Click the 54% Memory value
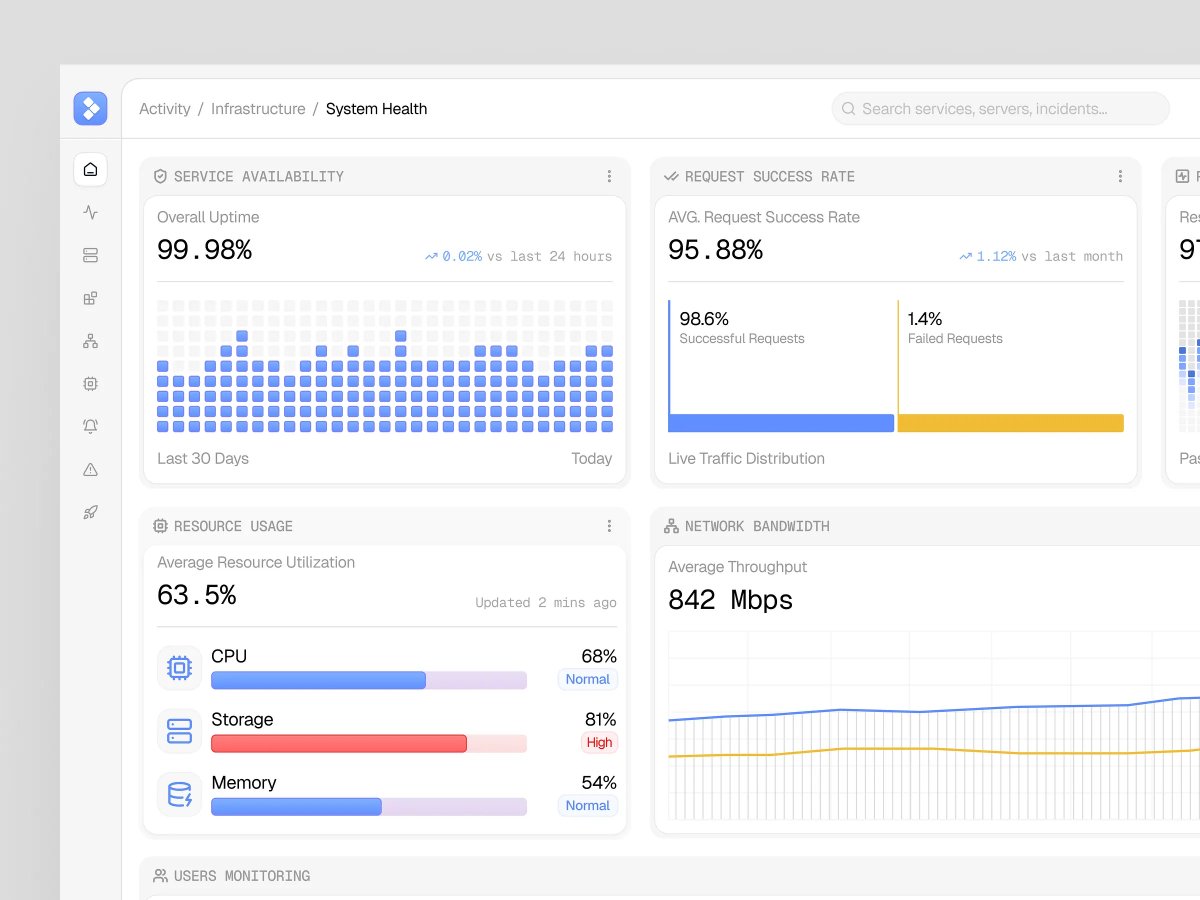This screenshot has height=900, width=1200. (599, 783)
